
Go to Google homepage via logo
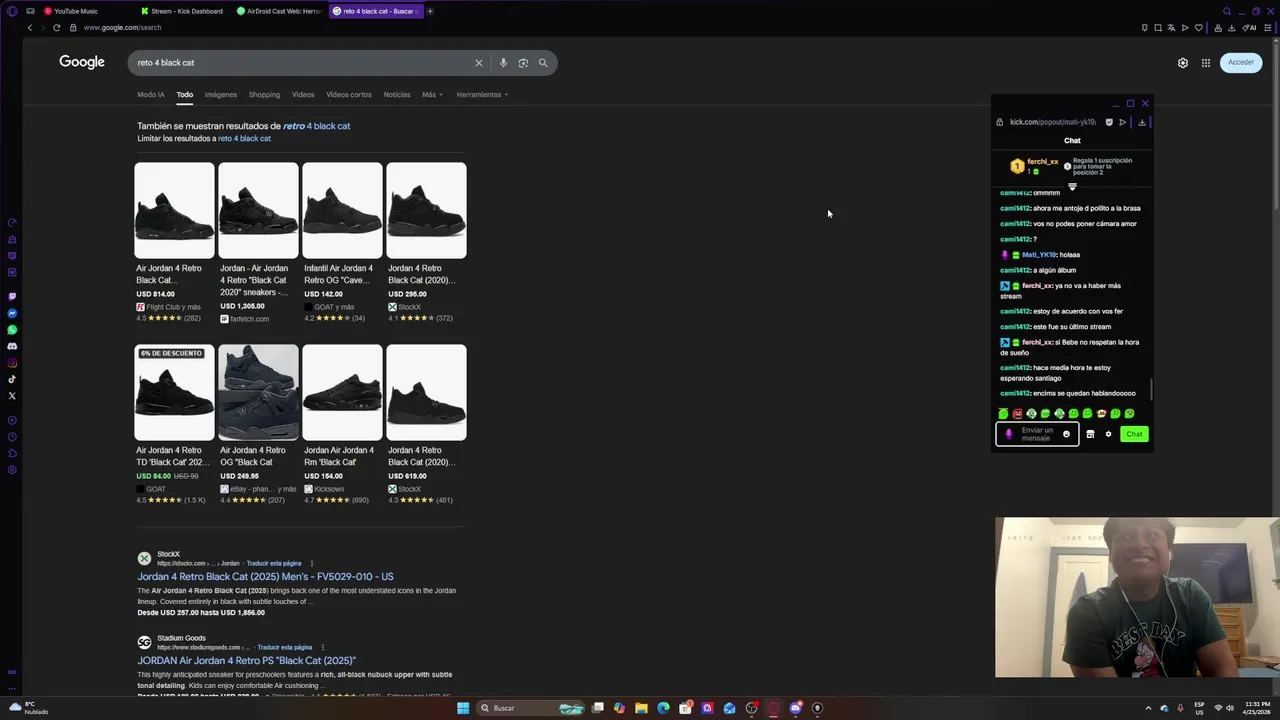point(82,62)
